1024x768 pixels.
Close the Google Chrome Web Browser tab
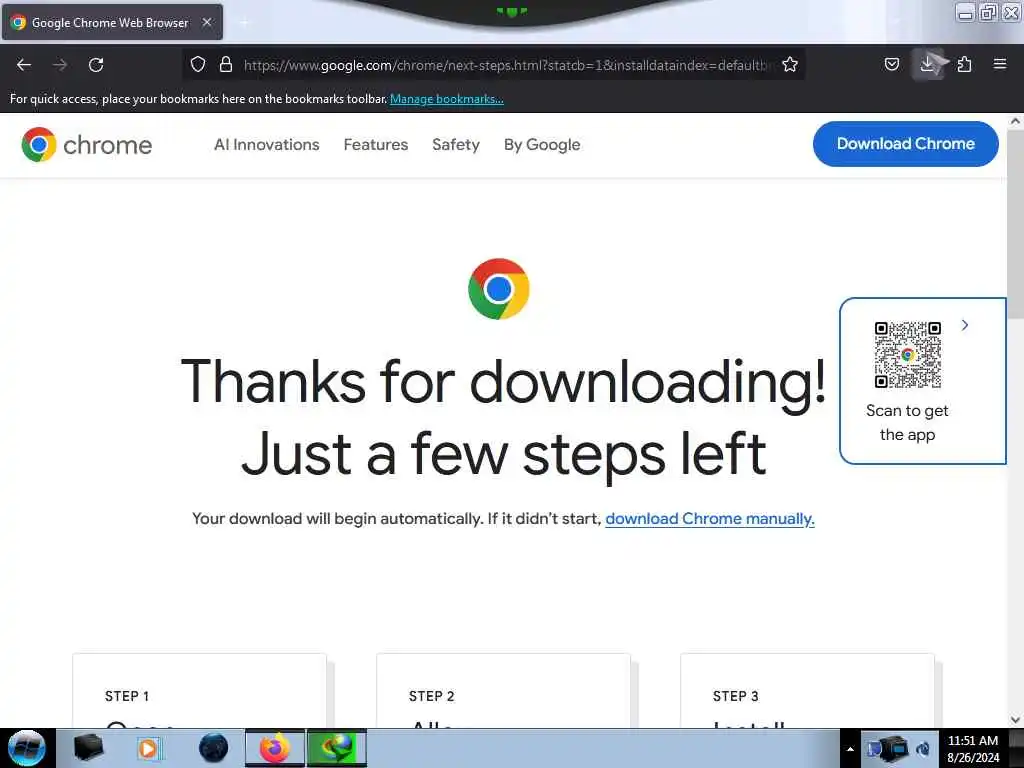207,22
